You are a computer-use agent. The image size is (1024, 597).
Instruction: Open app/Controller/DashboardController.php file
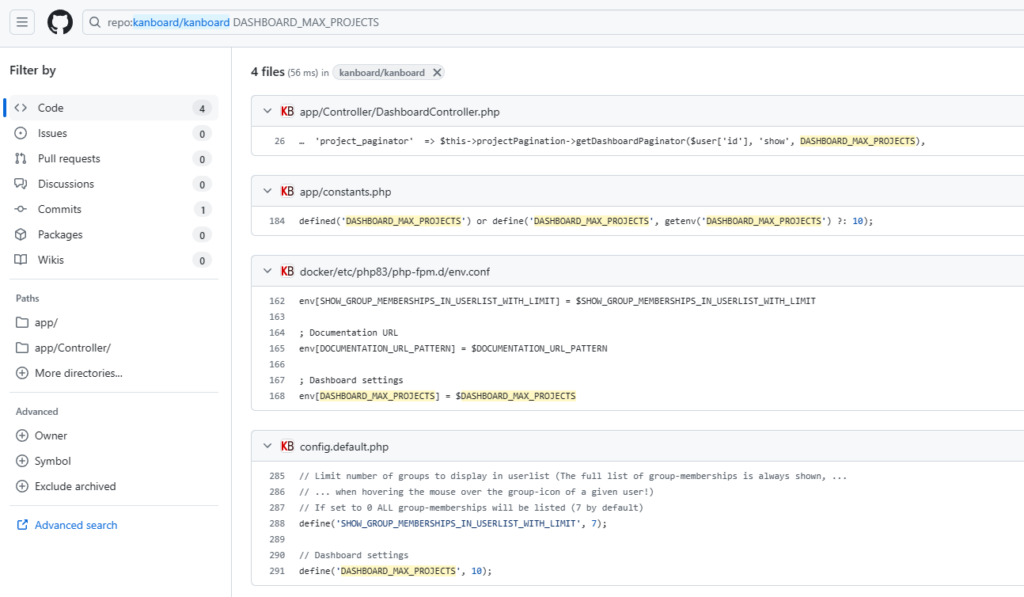400,112
